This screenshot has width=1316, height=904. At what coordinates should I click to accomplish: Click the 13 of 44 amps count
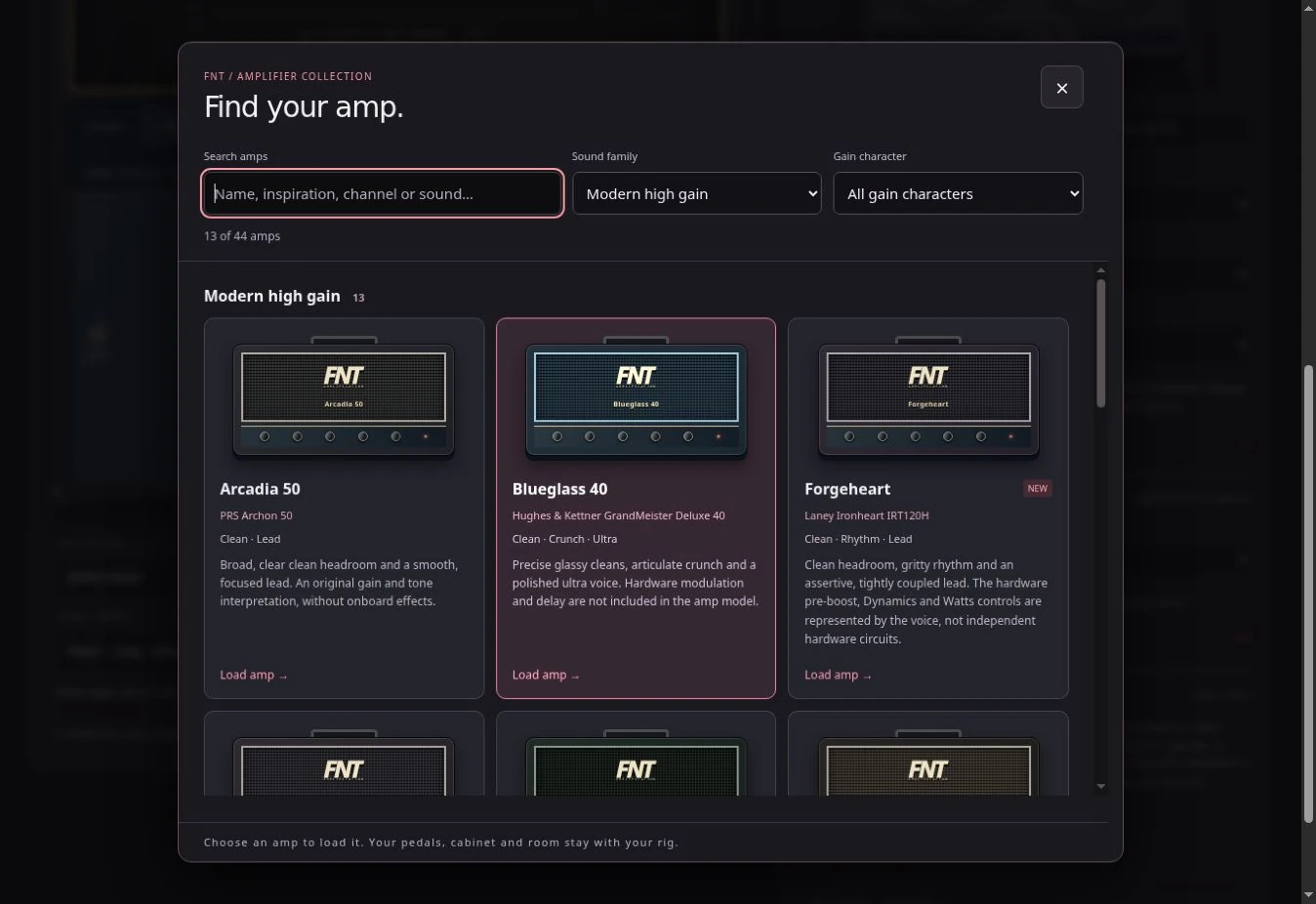point(242,236)
